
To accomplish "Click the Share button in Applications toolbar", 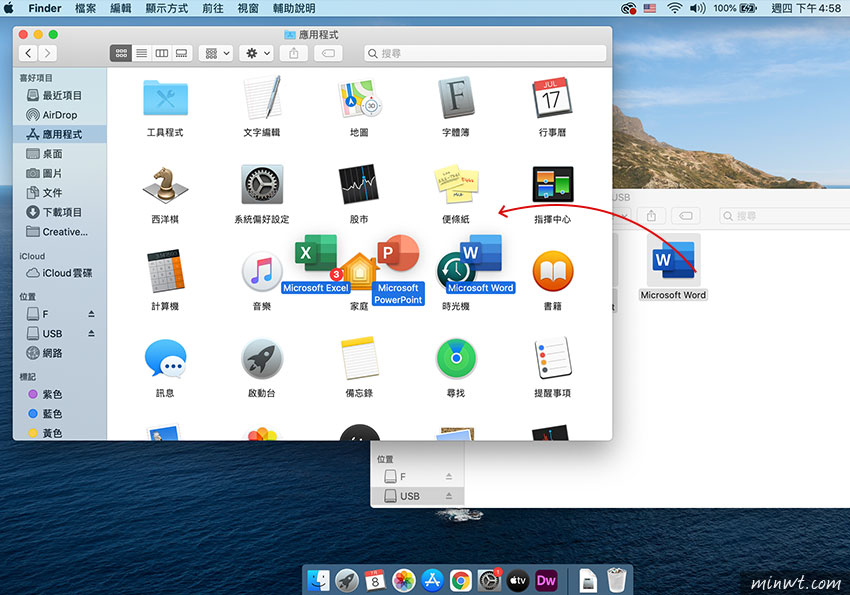I will click(x=294, y=53).
